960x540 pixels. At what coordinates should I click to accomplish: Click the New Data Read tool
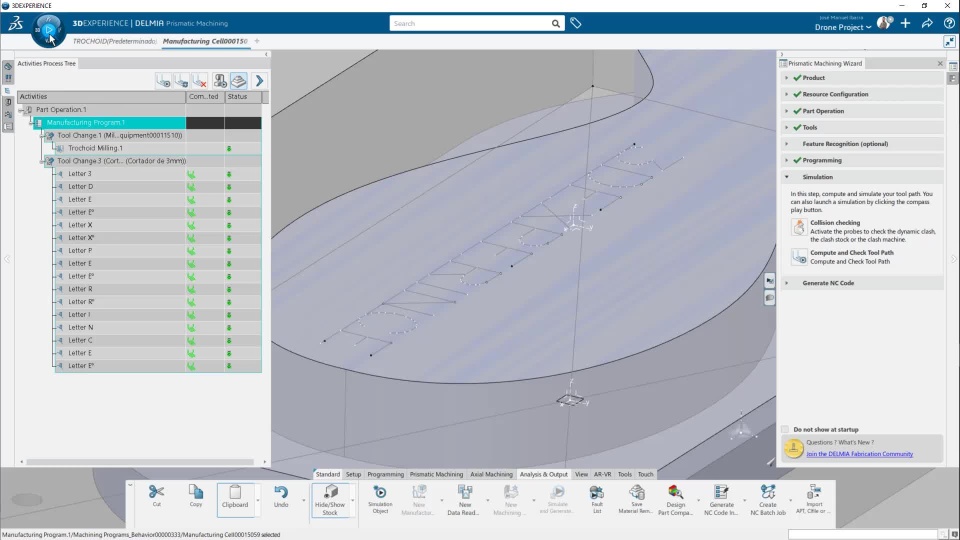[x=463, y=500]
